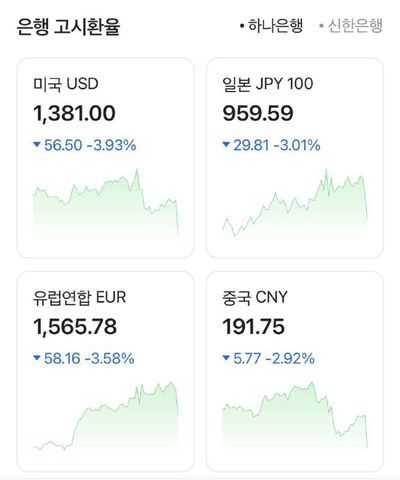Click the EUR price trend chart
Screen dimensions: 400x480
coord(106,417)
